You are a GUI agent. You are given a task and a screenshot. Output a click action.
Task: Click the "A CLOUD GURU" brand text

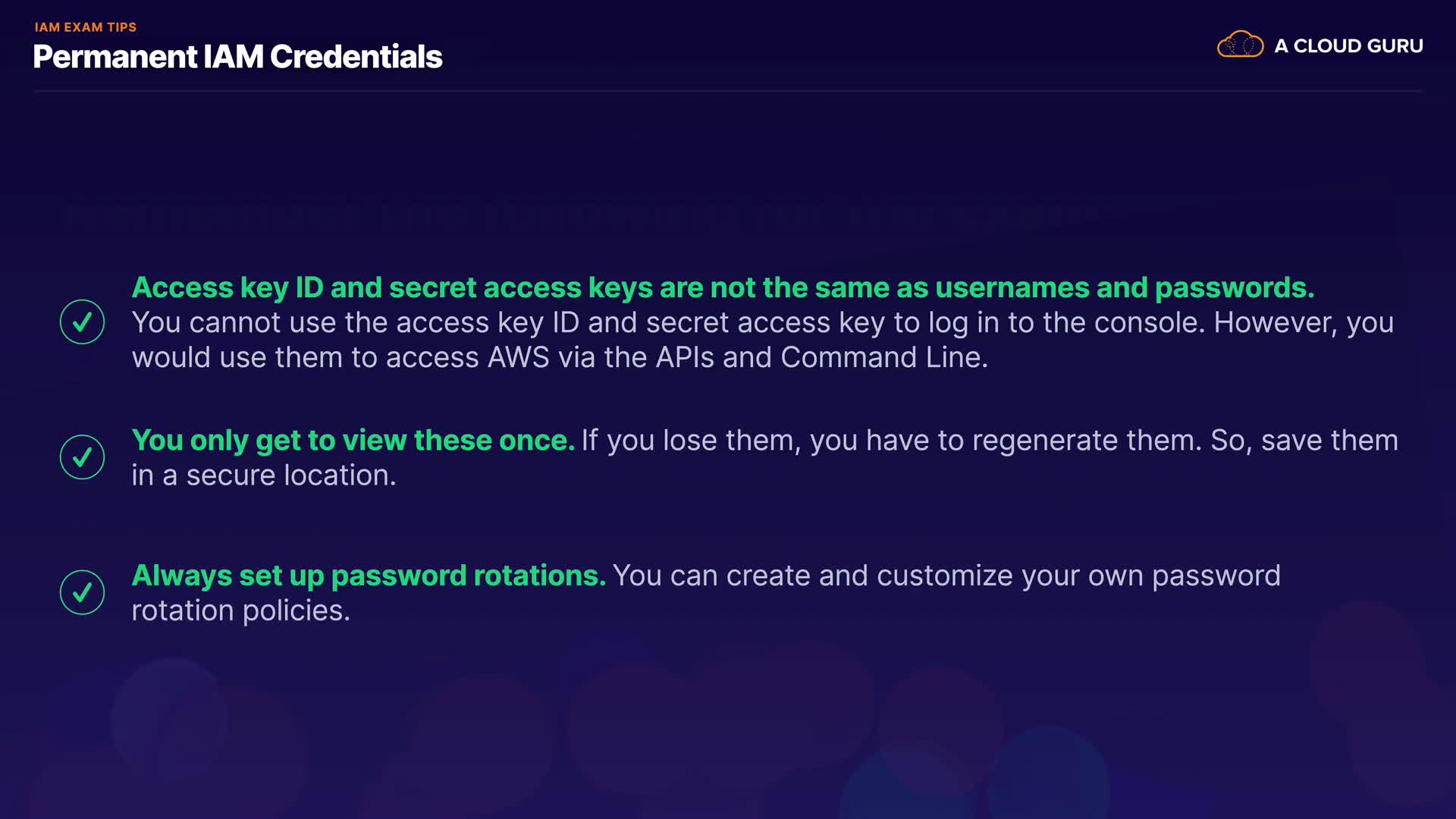click(1348, 46)
